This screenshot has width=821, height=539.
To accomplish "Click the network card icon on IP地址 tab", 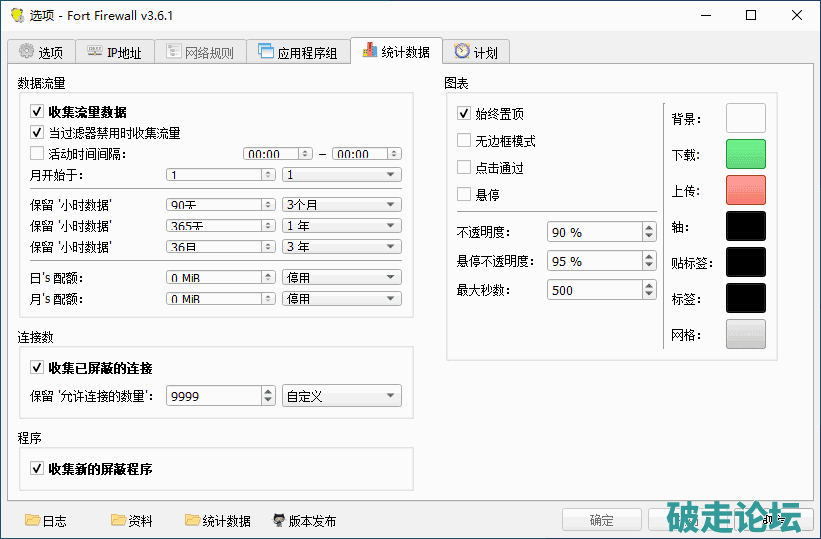I will pos(94,52).
